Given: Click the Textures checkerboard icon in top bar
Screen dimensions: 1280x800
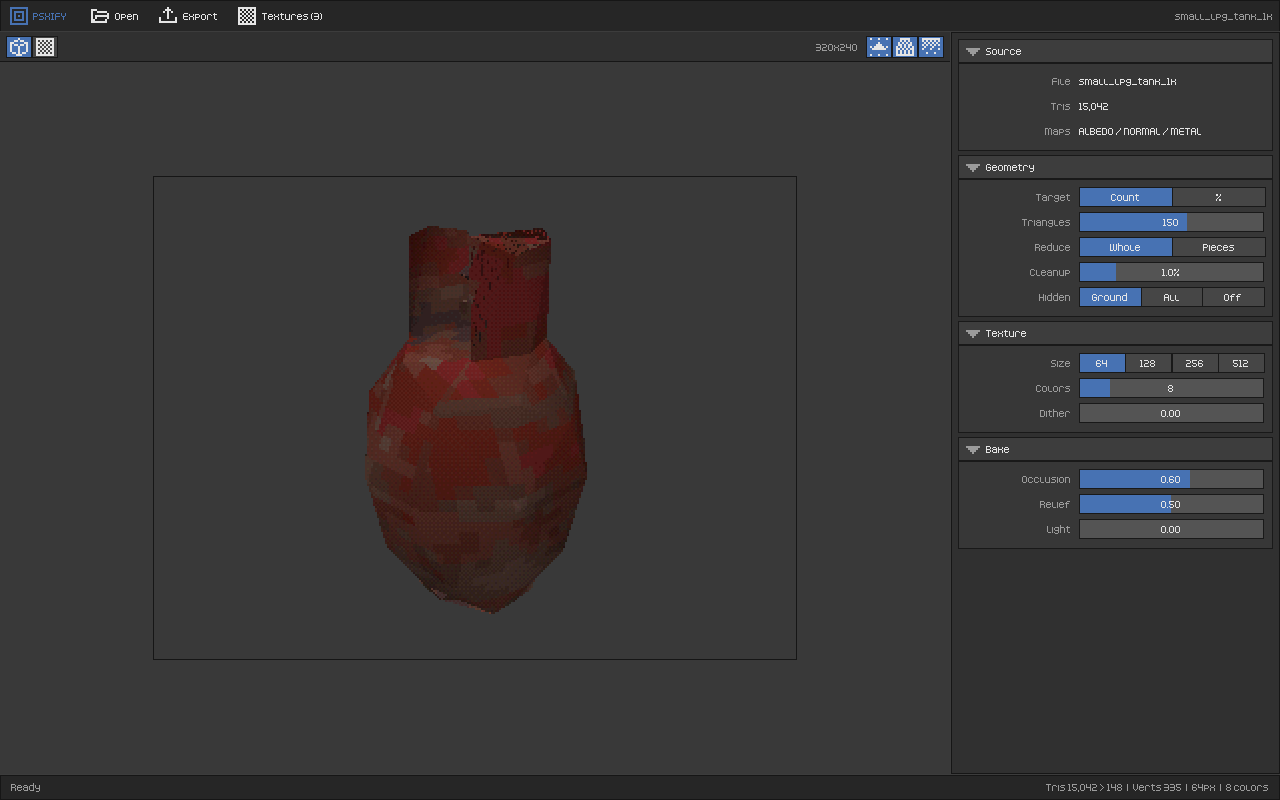Looking at the screenshot, I should [x=247, y=16].
